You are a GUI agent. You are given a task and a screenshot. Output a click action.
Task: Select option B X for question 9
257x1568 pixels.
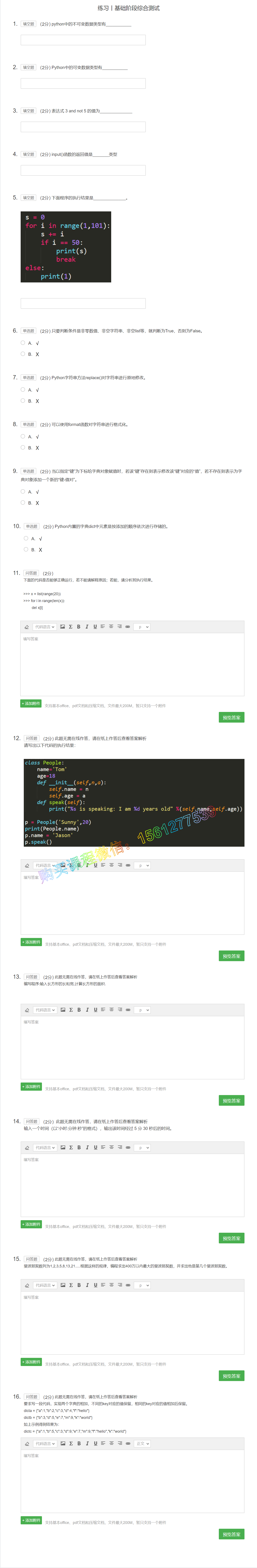(23, 503)
